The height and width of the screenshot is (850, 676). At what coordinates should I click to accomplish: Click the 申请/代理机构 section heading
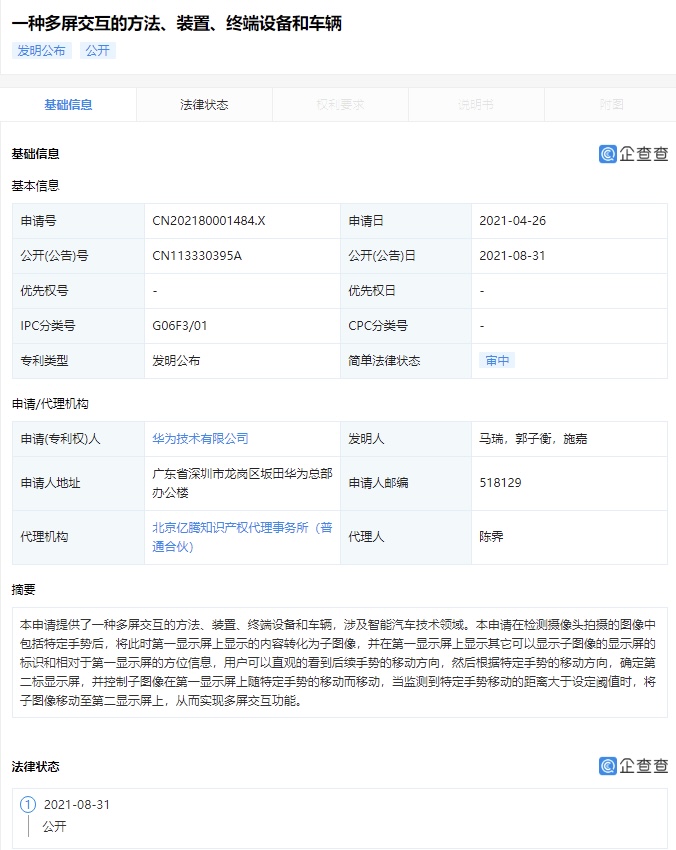click(x=50, y=404)
